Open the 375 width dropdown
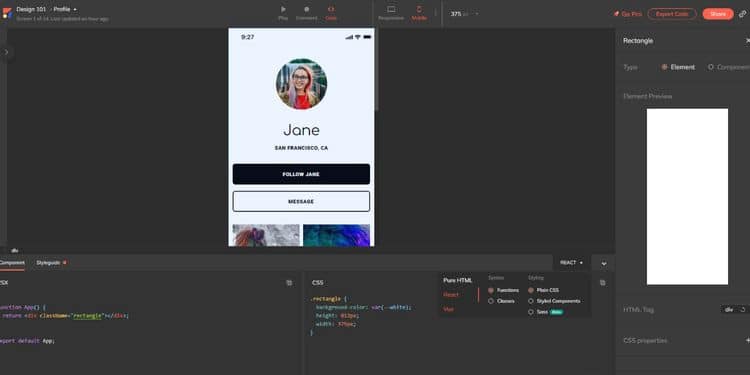Viewport: 750px width, 375px height. pos(464,14)
